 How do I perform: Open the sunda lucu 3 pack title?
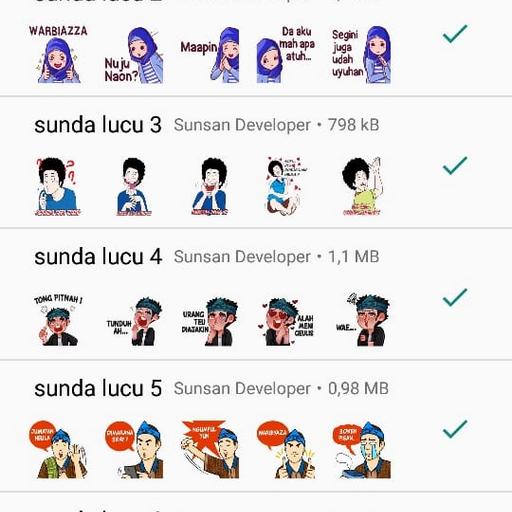[98, 125]
